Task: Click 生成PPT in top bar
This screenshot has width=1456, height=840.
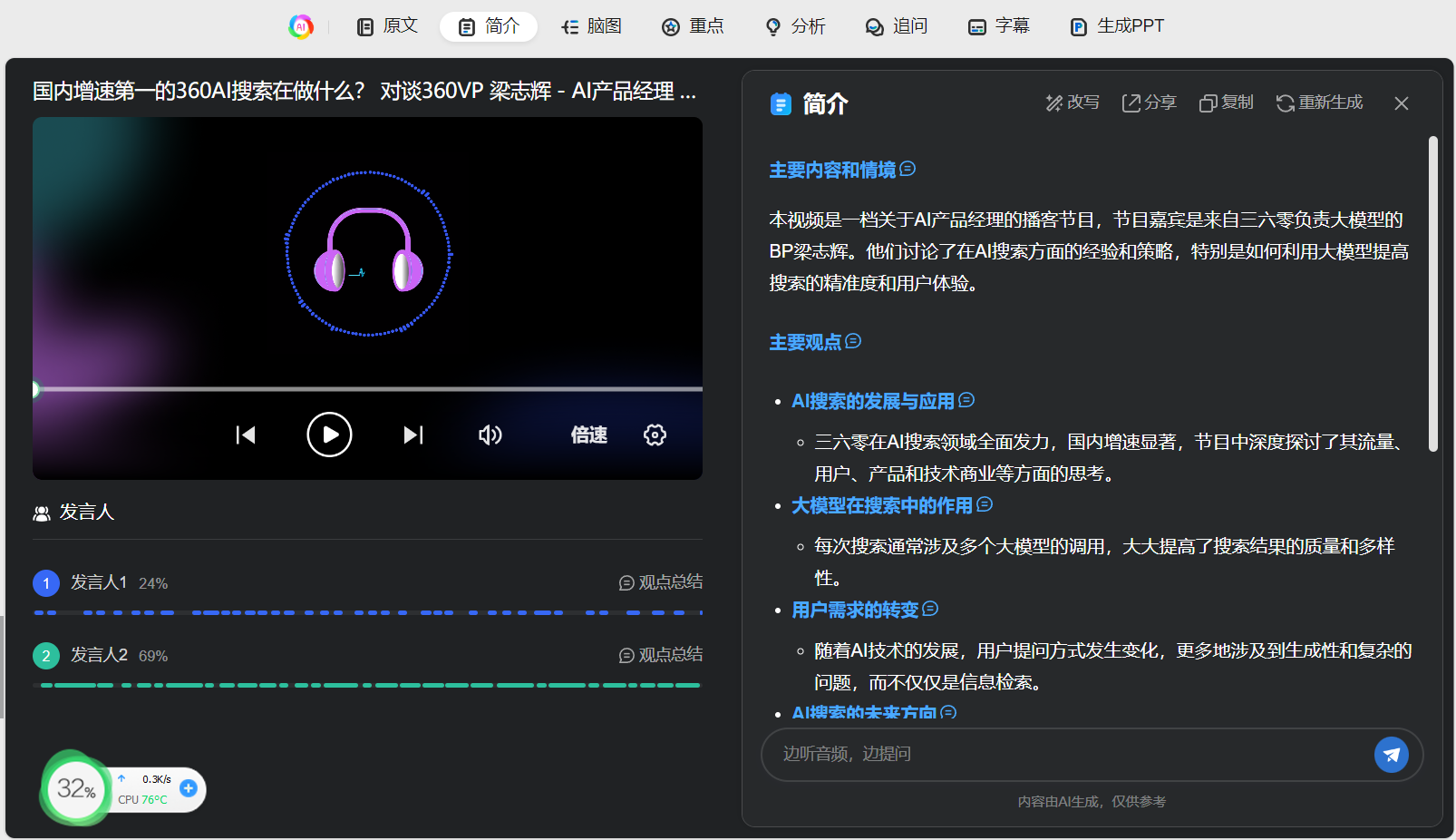Action: coord(1117,26)
